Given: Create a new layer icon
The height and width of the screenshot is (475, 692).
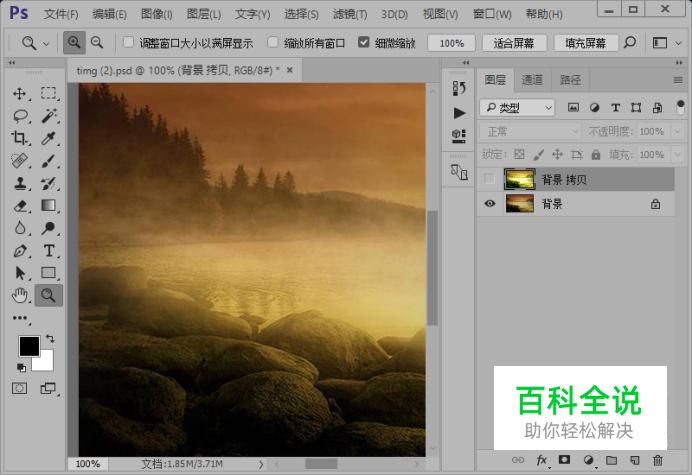Looking at the screenshot, I should 635,460.
